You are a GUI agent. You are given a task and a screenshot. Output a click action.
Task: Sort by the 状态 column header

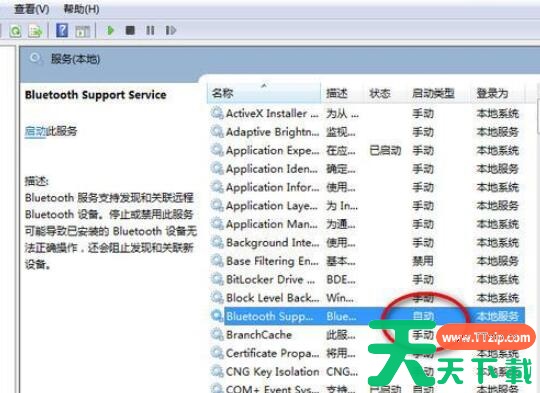tap(385, 93)
